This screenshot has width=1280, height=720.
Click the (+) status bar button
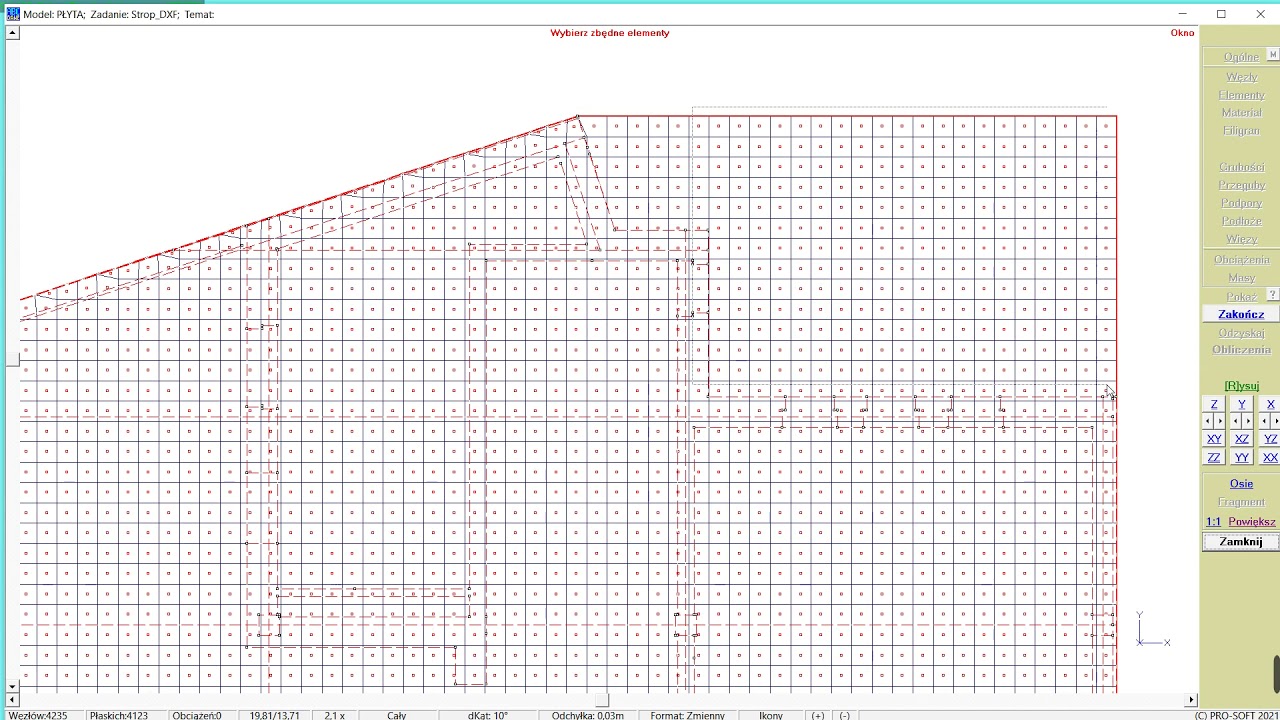[x=818, y=715]
